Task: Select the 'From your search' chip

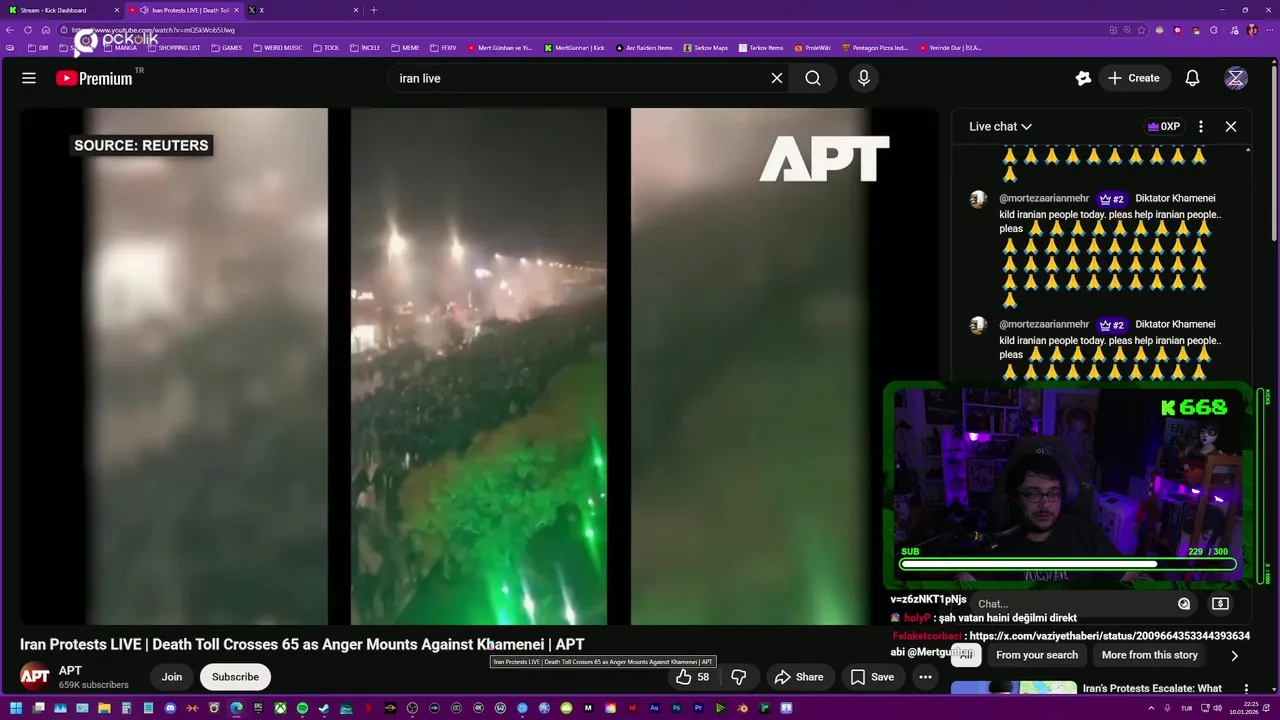Action: [x=1037, y=656]
